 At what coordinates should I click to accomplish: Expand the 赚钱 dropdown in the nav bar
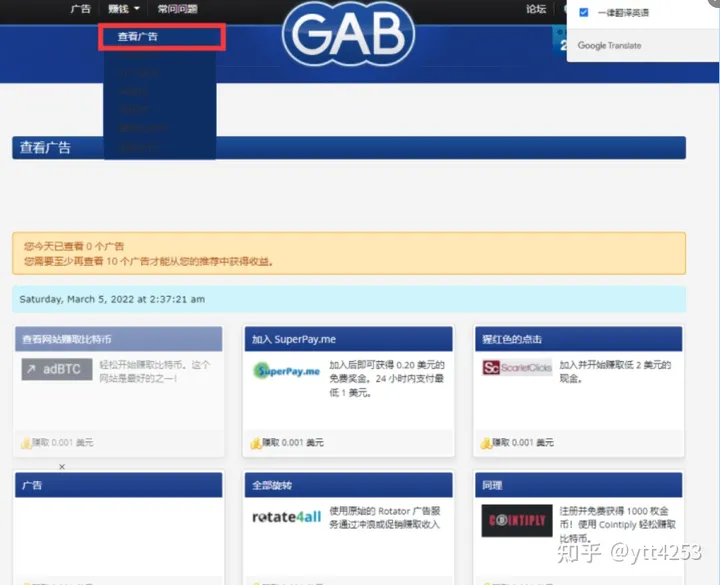click(124, 9)
